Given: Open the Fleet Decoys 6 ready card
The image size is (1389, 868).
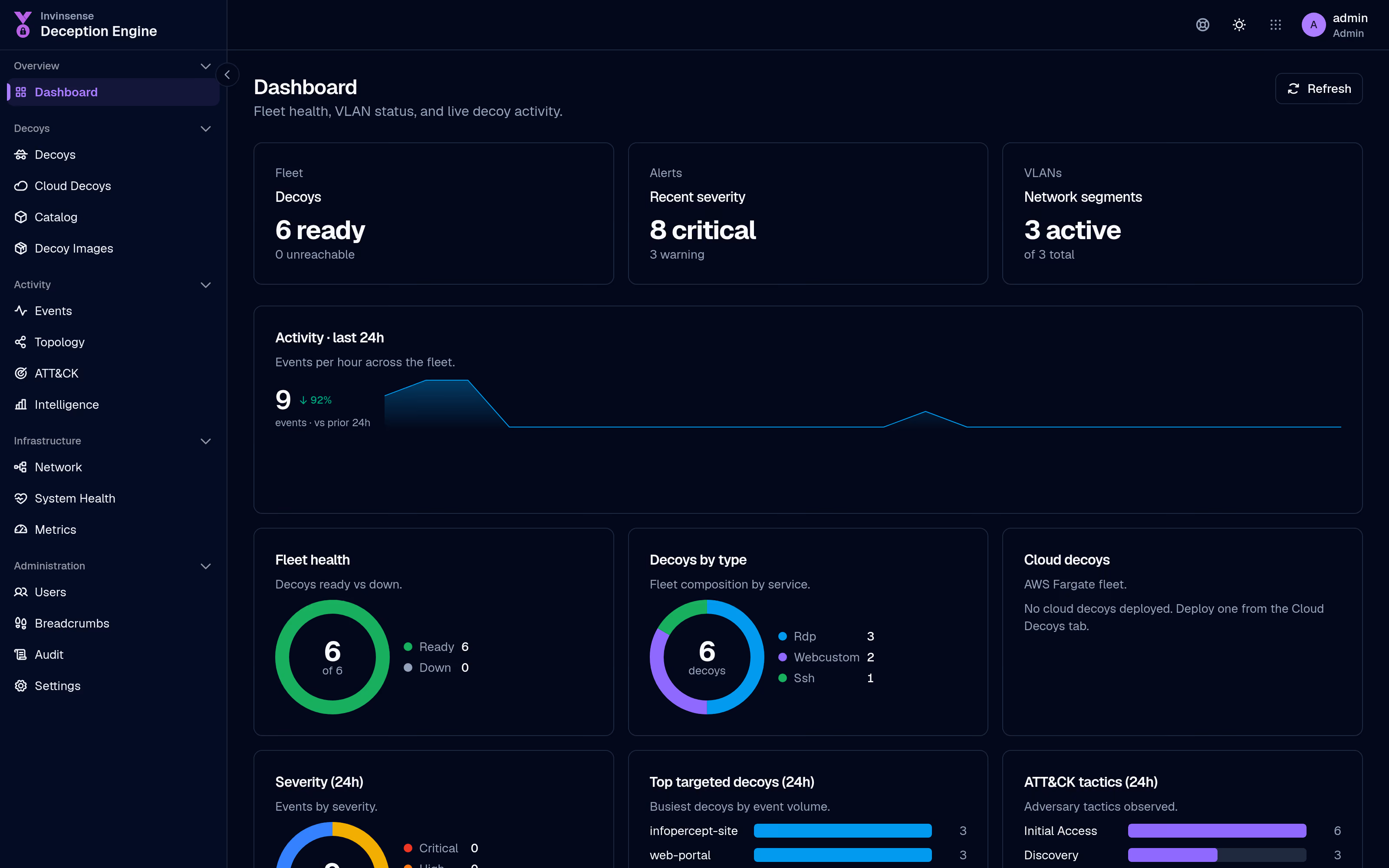Looking at the screenshot, I should point(433,214).
